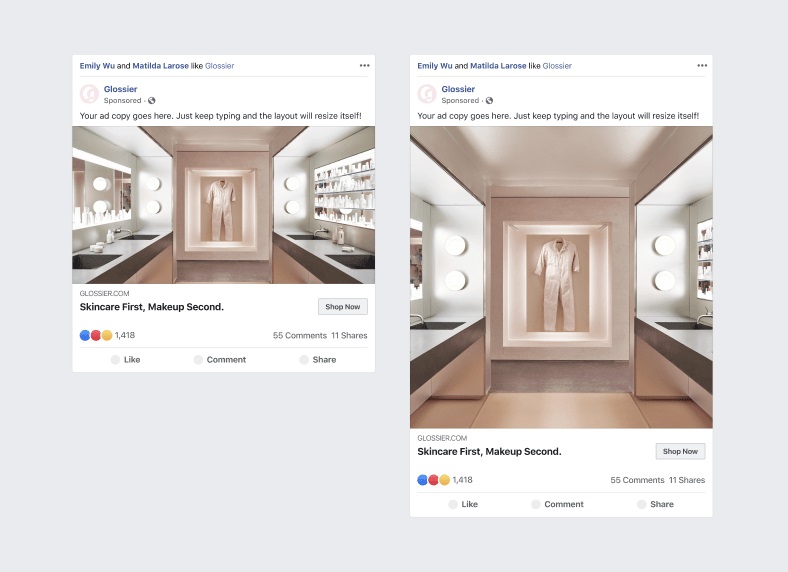788x572 pixels.
Task: Open Emily Wu's profile link in the left card
Action: [x=97, y=66]
